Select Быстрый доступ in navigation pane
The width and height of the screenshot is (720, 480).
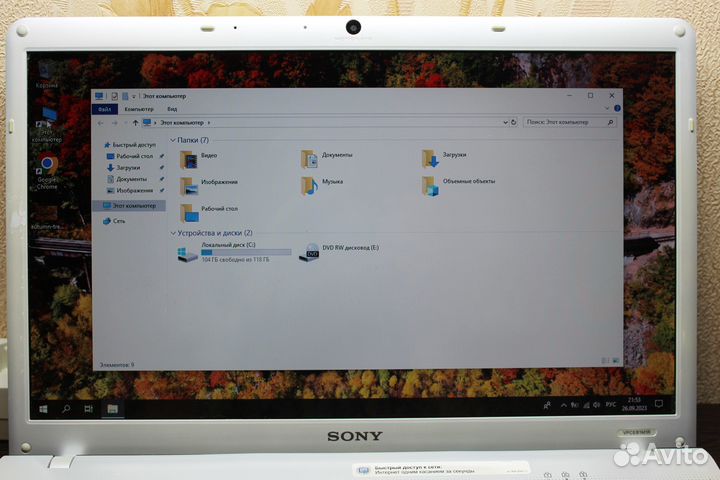pos(130,145)
